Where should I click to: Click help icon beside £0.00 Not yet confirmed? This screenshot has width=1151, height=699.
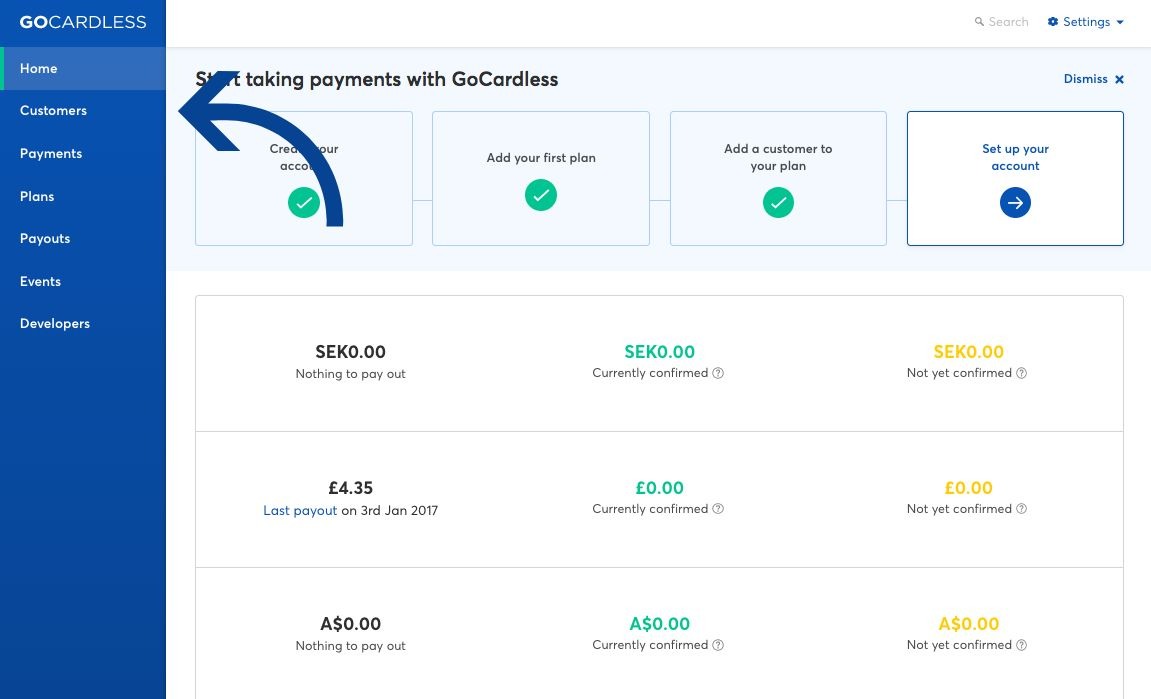[1021, 509]
